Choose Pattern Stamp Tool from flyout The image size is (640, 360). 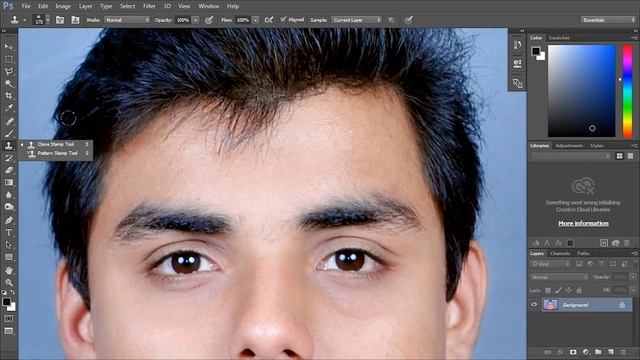tap(58, 153)
